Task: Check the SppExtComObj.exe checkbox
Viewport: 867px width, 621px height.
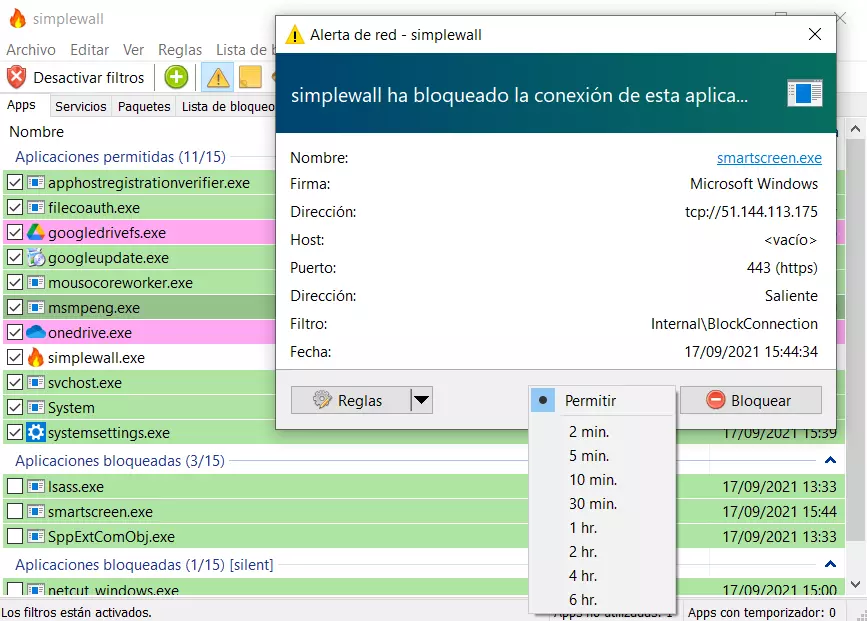Action: click(x=15, y=536)
